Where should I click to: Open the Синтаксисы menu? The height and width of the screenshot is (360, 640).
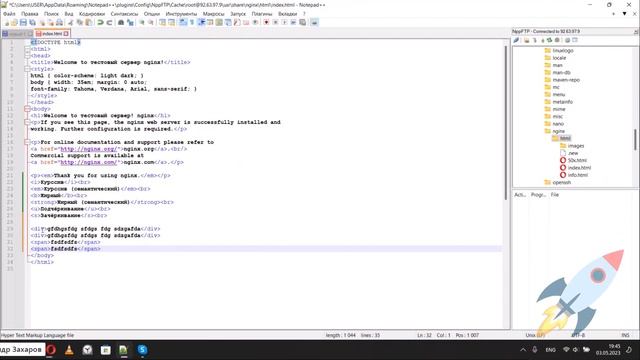point(124,14)
